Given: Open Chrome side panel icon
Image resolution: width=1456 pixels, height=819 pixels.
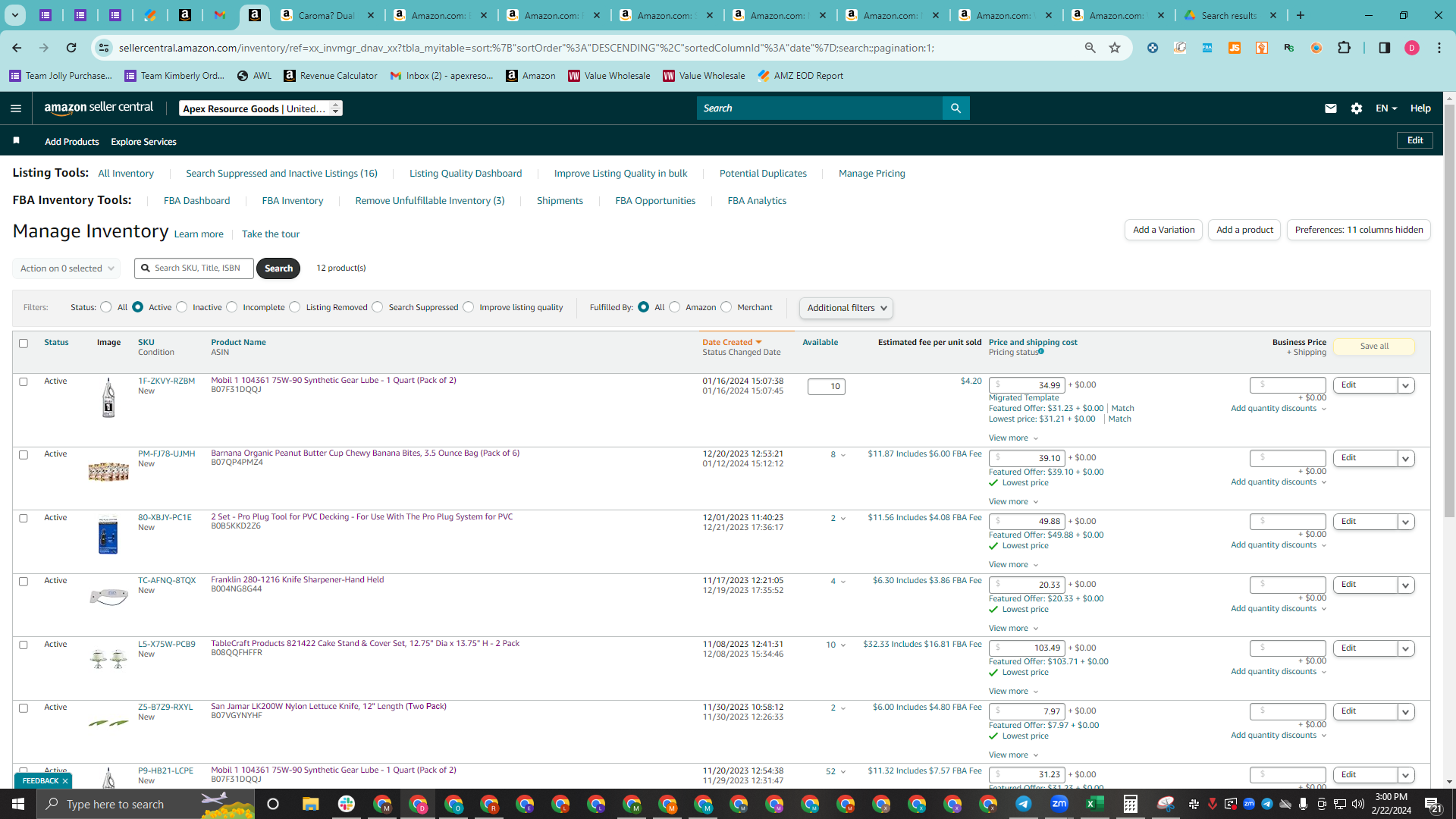Looking at the screenshot, I should click(x=1384, y=48).
